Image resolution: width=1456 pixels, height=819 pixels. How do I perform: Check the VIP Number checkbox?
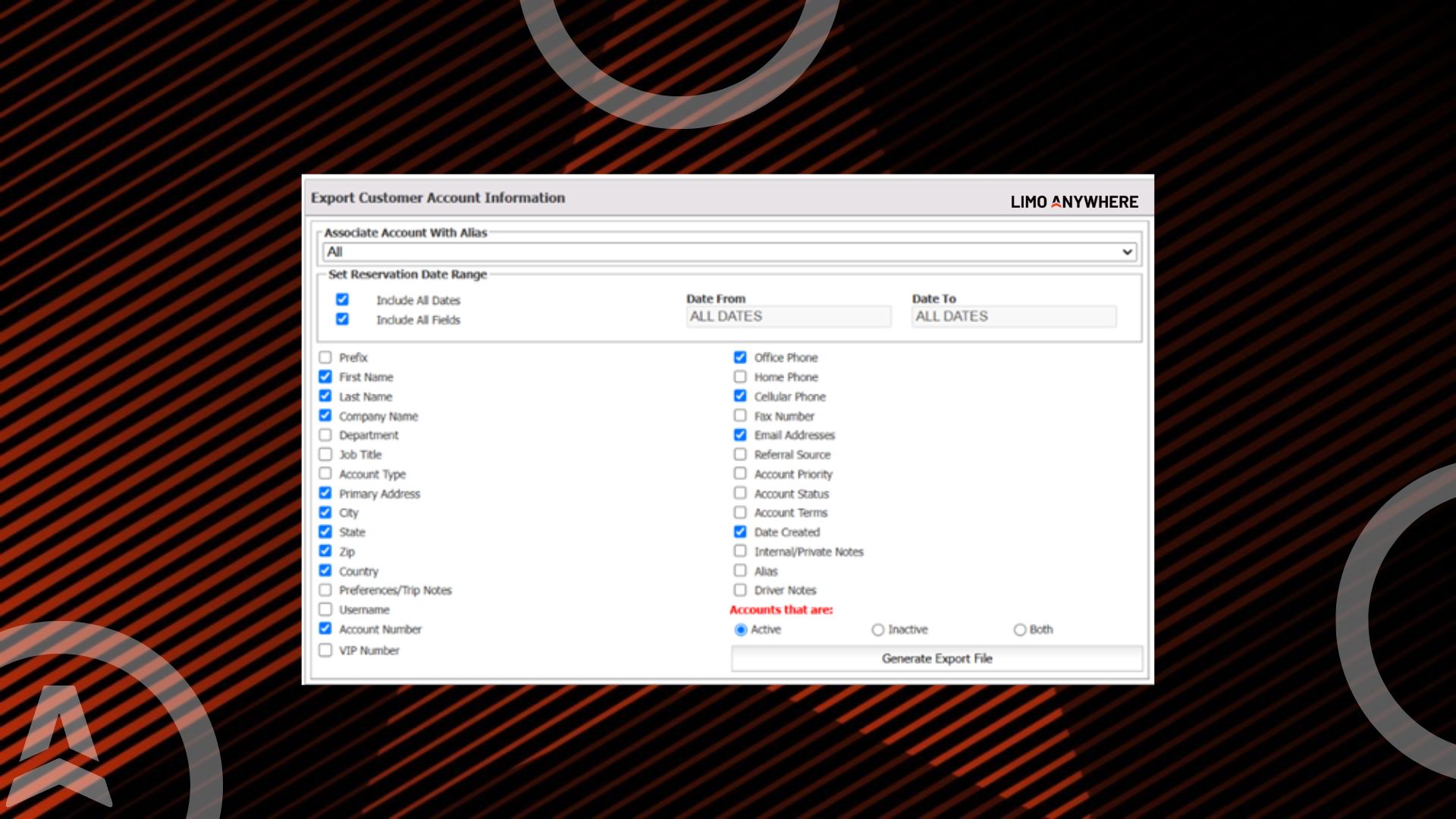pyautogui.click(x=325, y=651)
